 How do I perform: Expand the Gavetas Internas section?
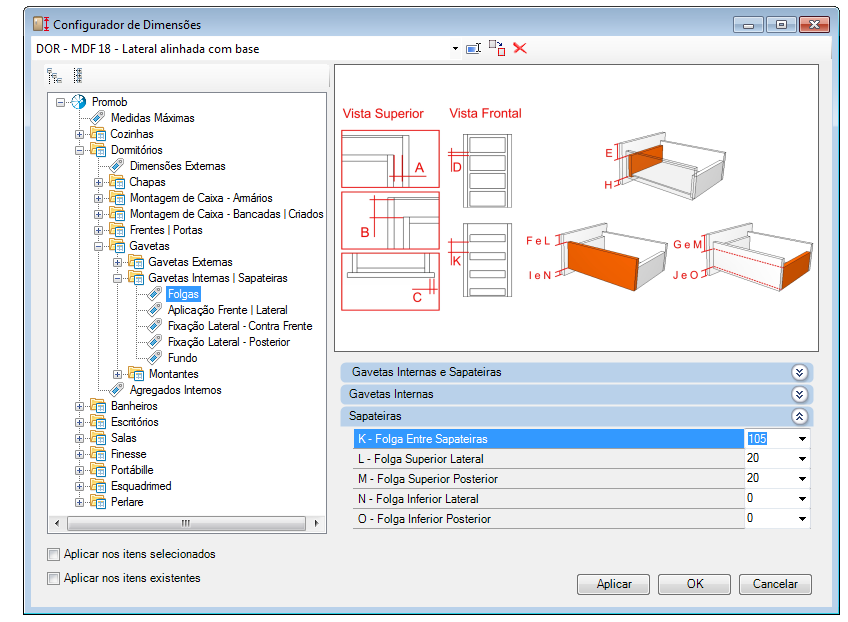pyautogui.click(x=799, y=394)
